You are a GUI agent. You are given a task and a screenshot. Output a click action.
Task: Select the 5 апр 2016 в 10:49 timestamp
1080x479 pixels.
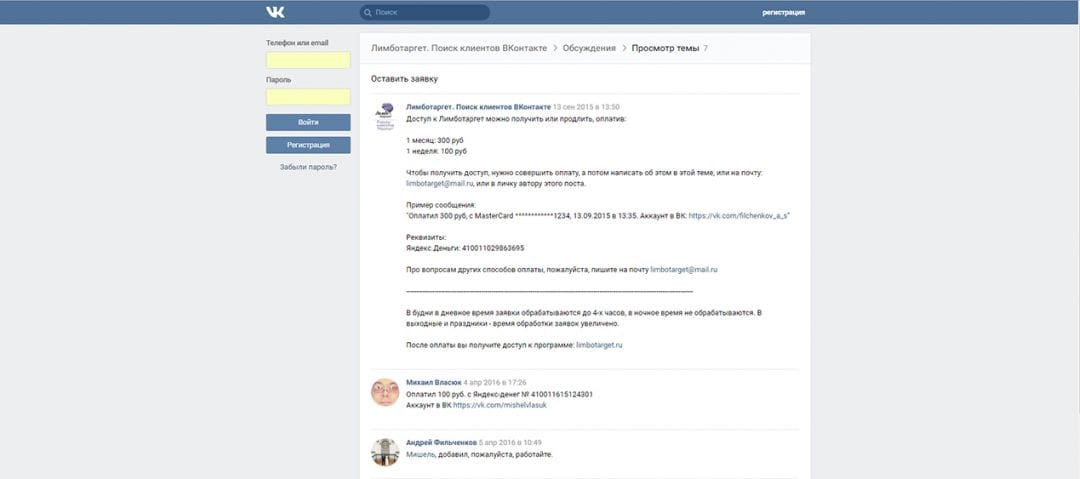510,442
